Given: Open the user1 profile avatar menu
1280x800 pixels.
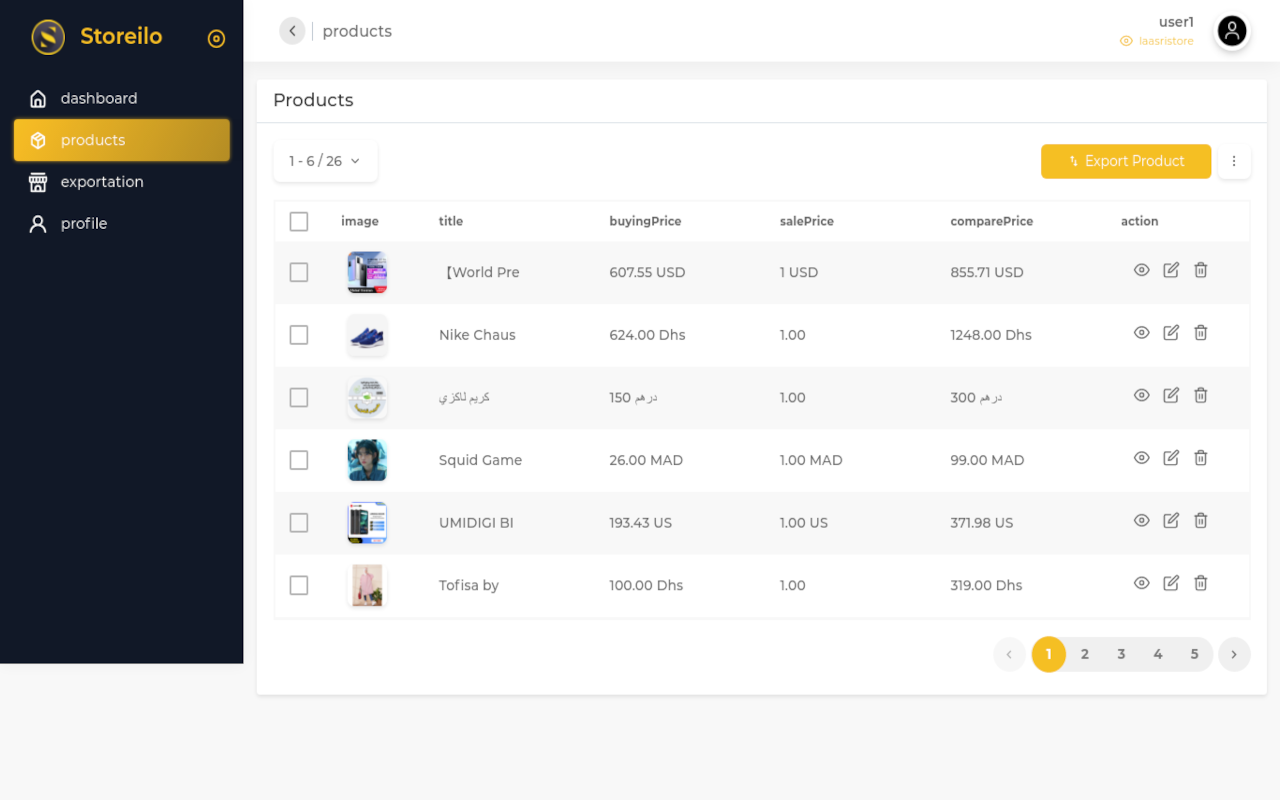Looking at the screenshot, I should point(1231,31).
